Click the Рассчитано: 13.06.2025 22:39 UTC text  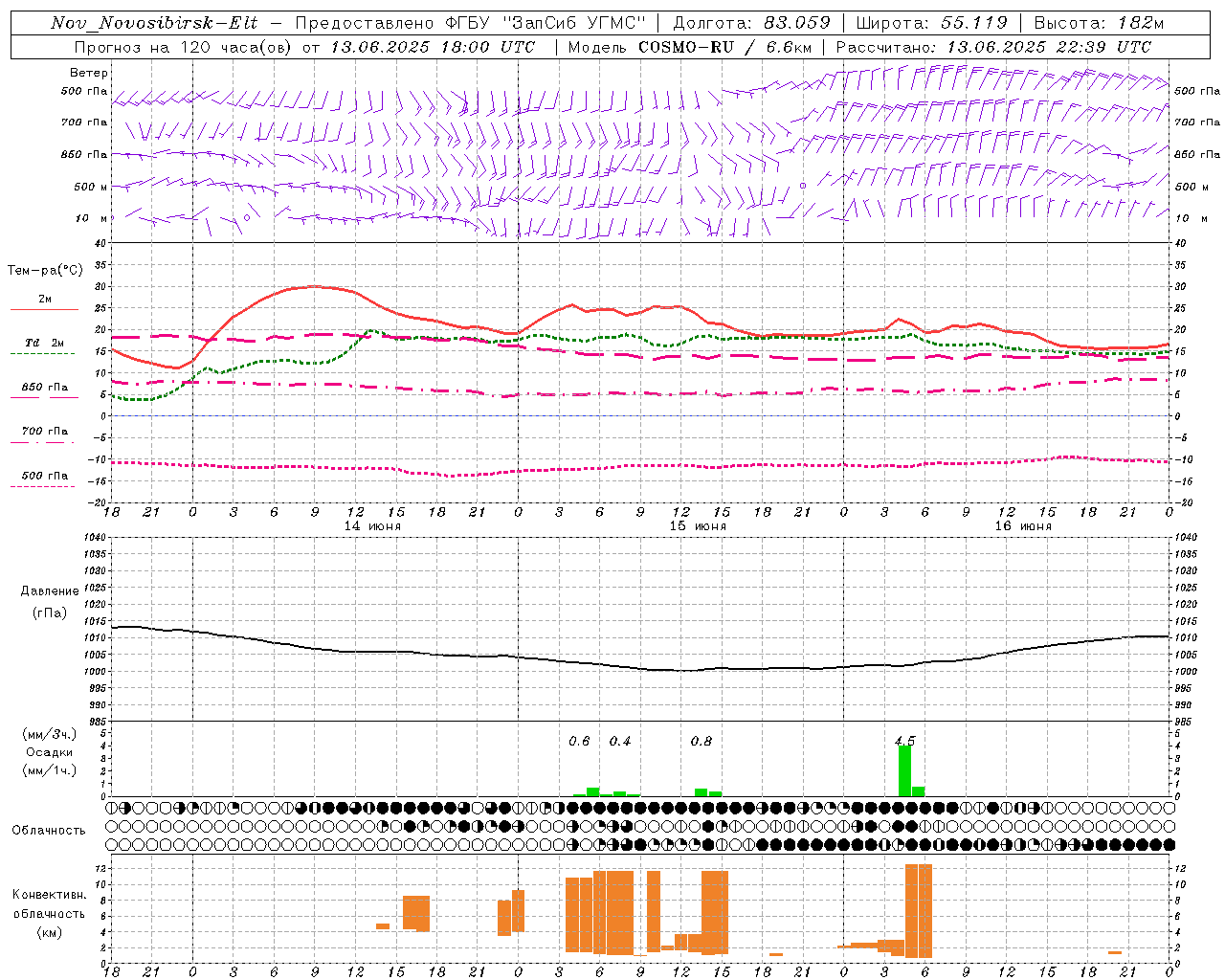993,47
